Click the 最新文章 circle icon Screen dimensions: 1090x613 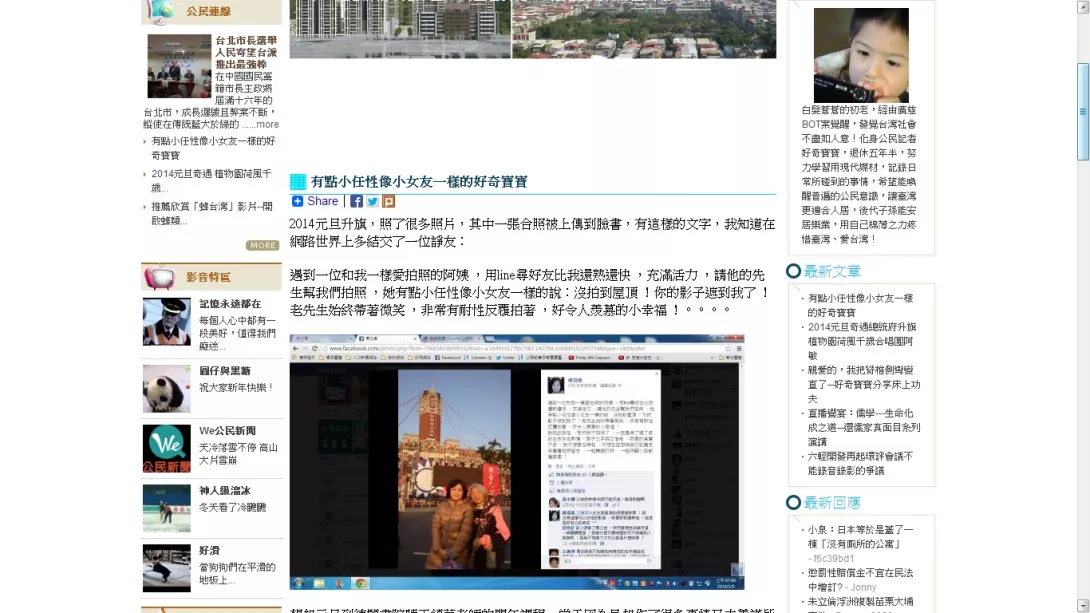(x=793, y=271)
